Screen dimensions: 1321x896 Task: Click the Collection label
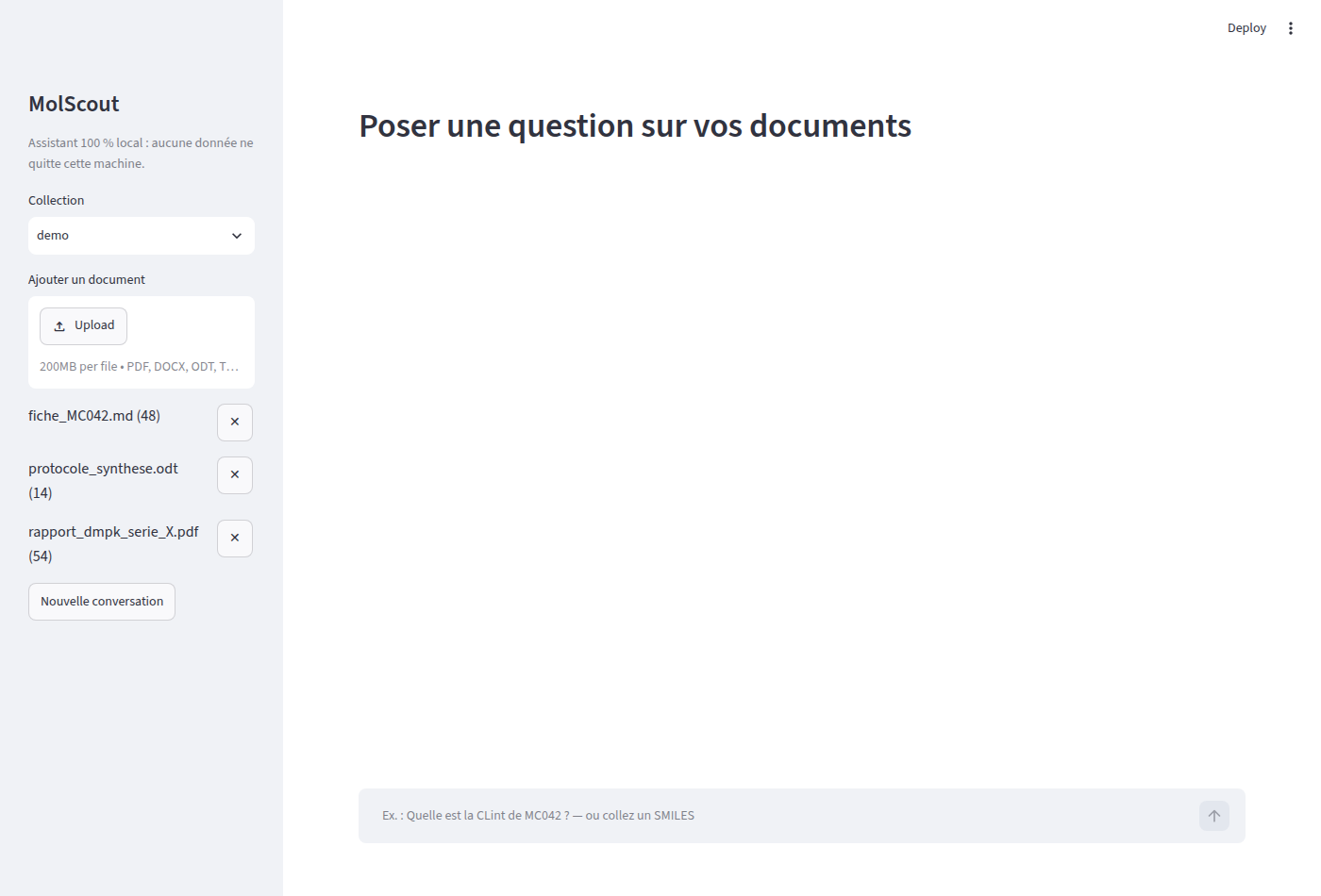[x=57, y=201]
